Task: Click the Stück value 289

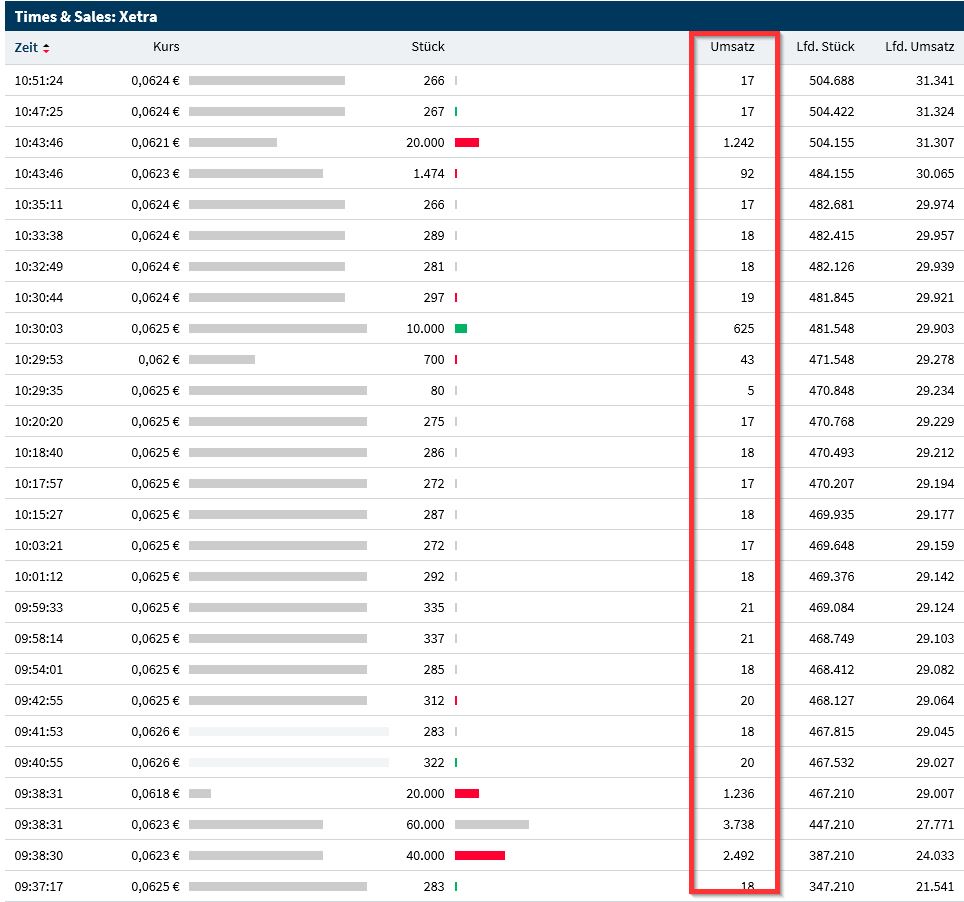Action: tap(433, 235)
